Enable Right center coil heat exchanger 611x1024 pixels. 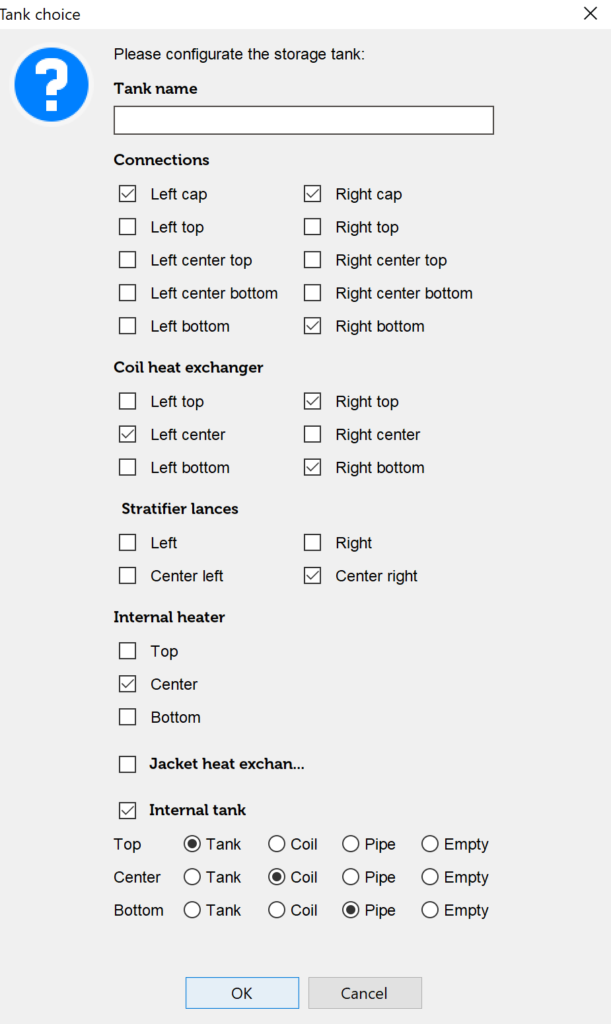tap(313, 435)
